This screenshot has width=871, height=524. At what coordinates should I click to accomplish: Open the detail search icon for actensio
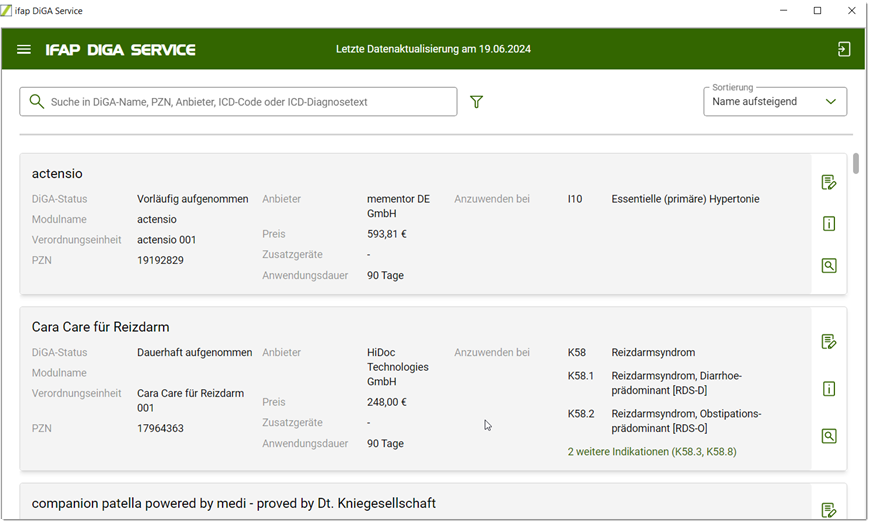pos(828,266)
